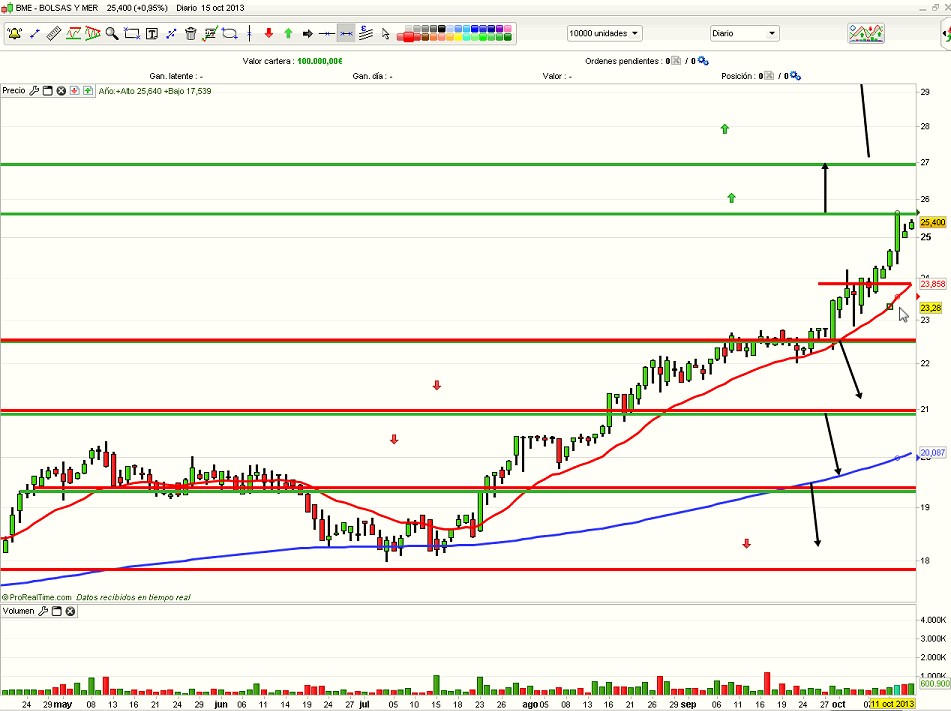The image size is (951, 711).
Task: Click the trading chart icon at top right
Action: (x=865, y=33)
